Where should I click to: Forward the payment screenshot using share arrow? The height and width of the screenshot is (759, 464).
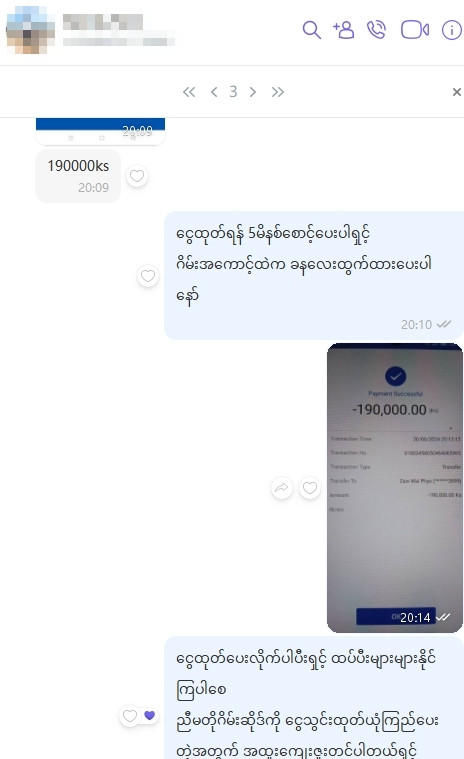[x=282, y=488]
